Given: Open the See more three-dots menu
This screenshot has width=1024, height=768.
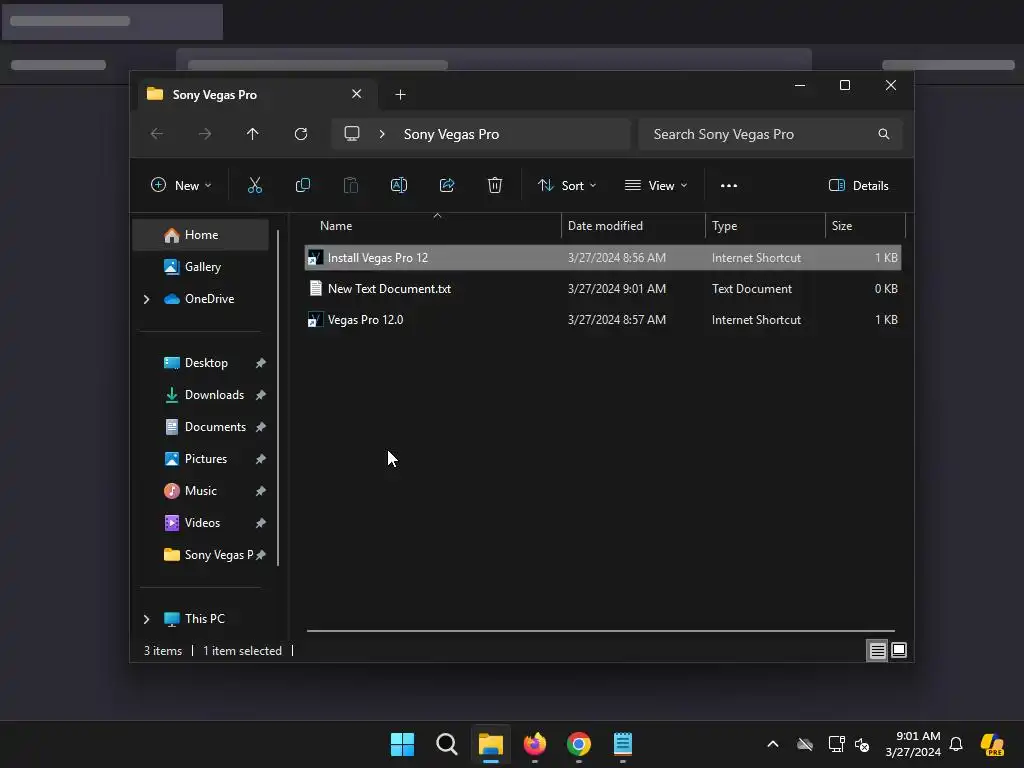Looking at the screenshot, I should pyautogui.click(x=729, y=185).
